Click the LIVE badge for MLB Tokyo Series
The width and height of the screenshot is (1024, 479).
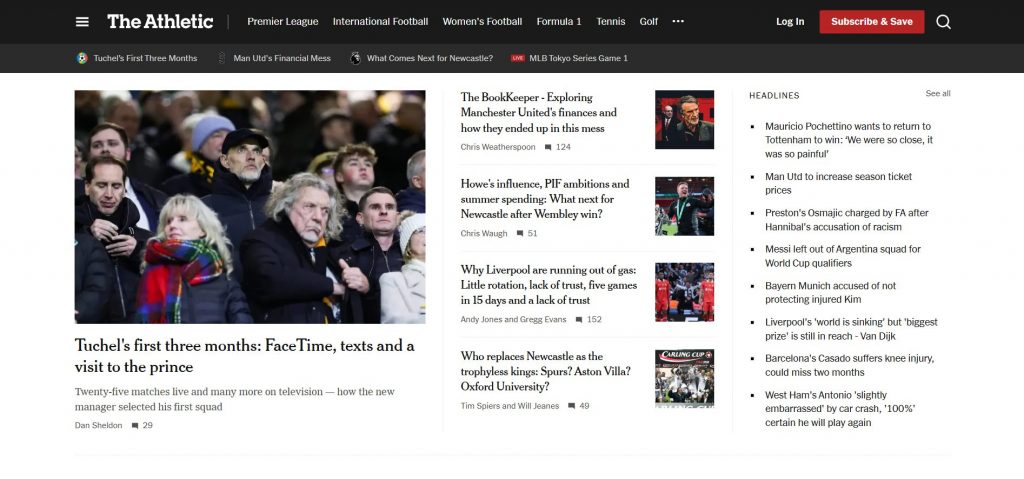point(518,58)
